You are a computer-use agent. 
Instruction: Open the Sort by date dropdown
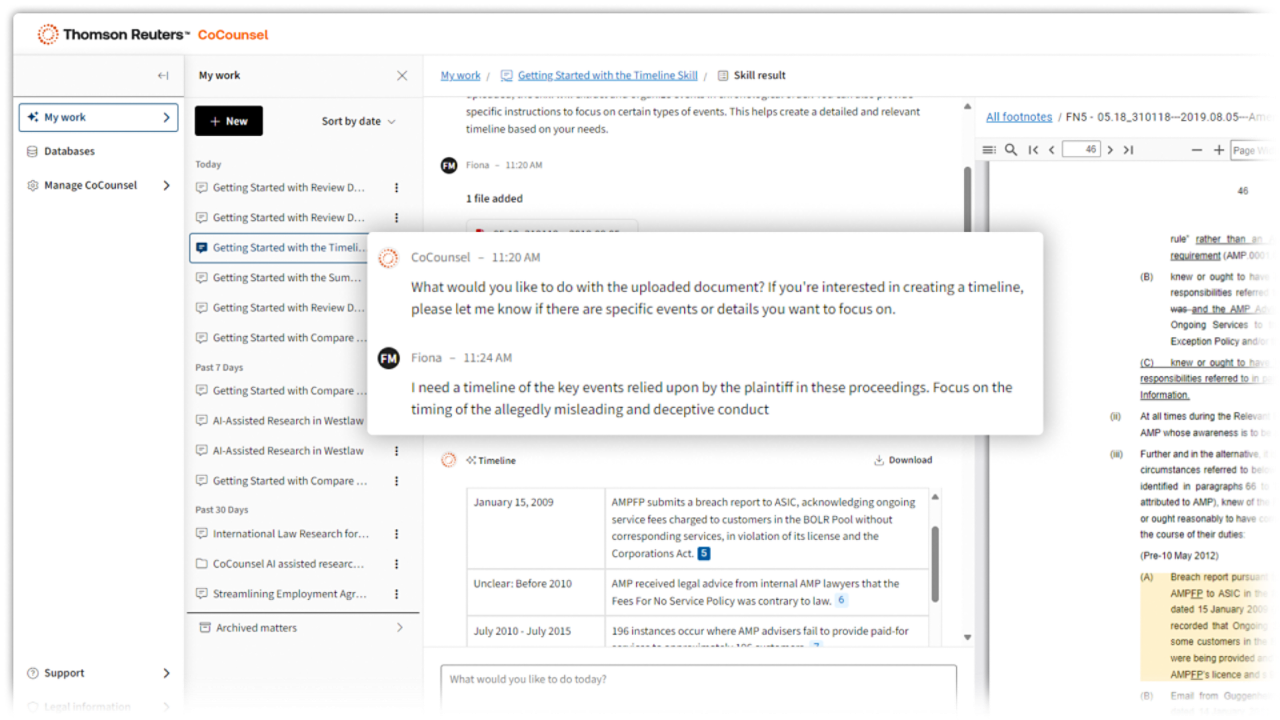(358, 121)
